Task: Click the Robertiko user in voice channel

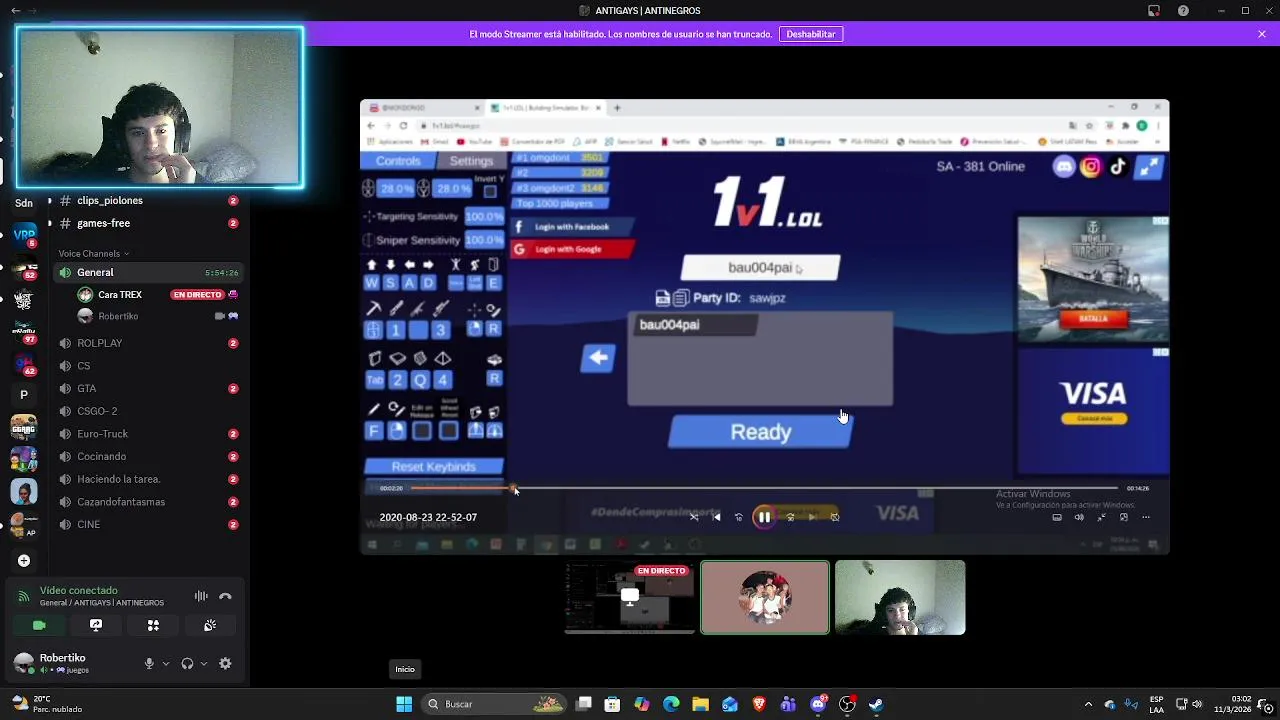Action: click(x=158, y=316)
